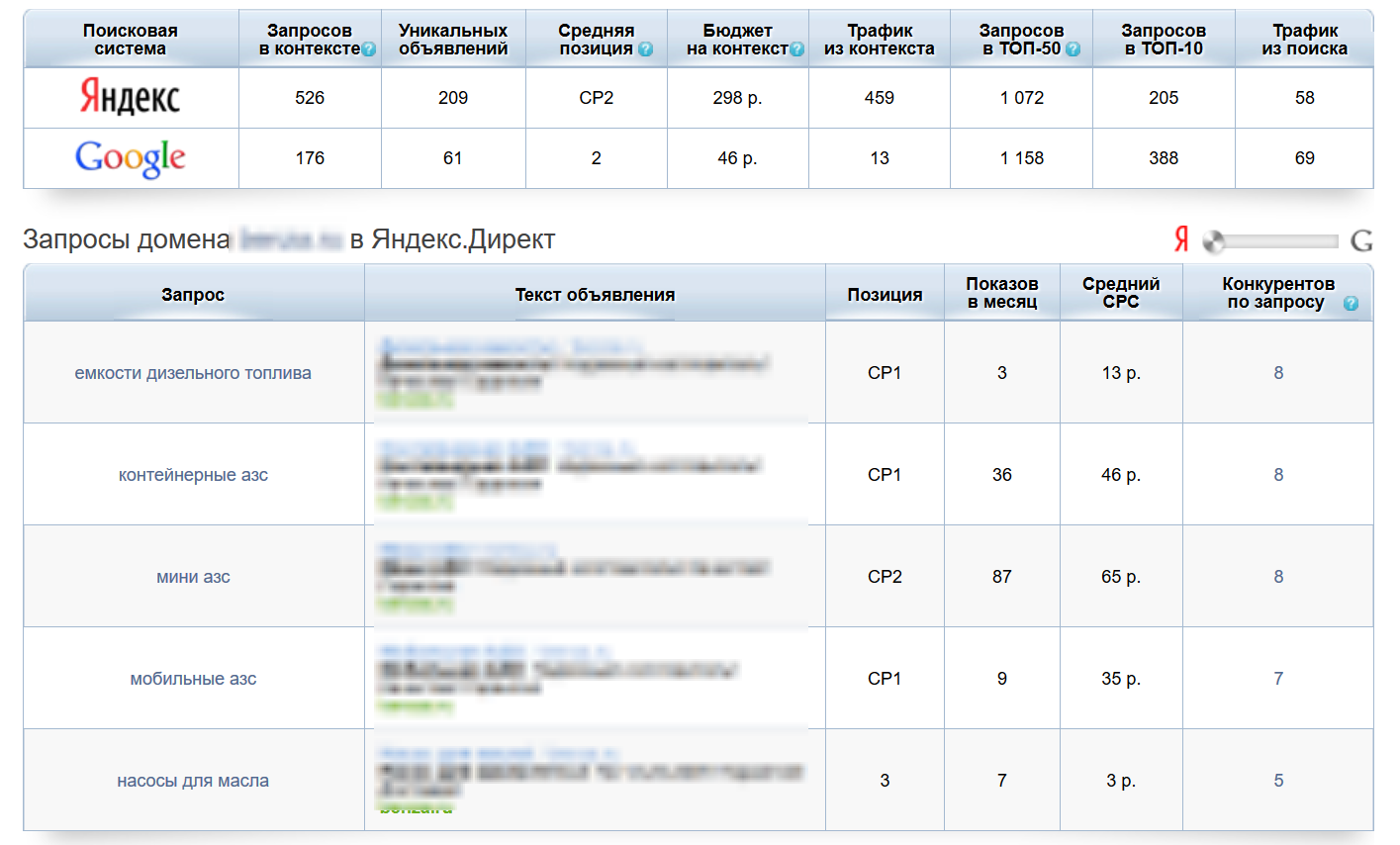Click the 'Бюджет на контекст' header text

pyautogui.click(x=737, y=40)
